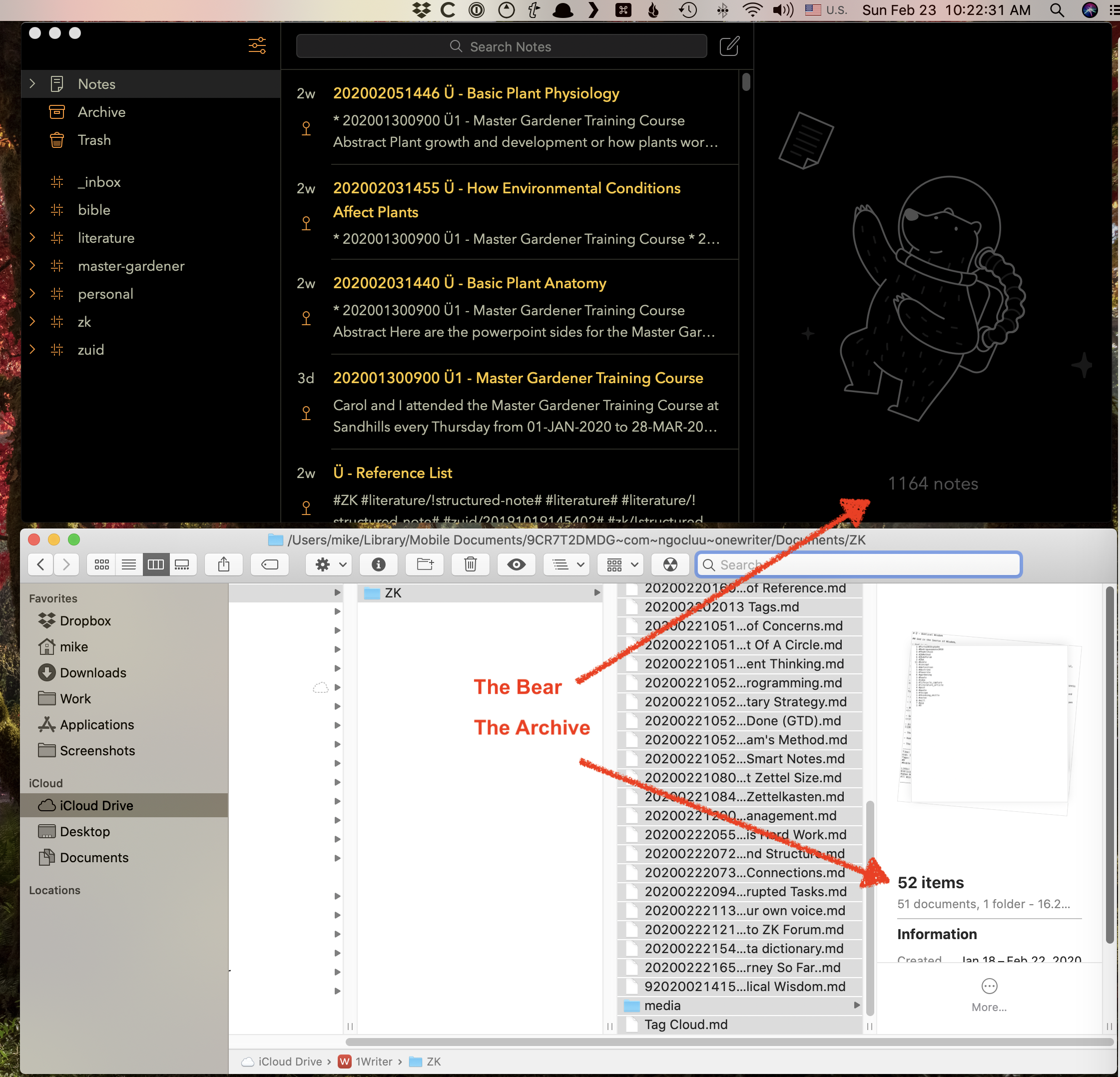Select the file Tag Cloud.md
The width and height of the screenshot is (1120, 1077).
click(740, 1025)
